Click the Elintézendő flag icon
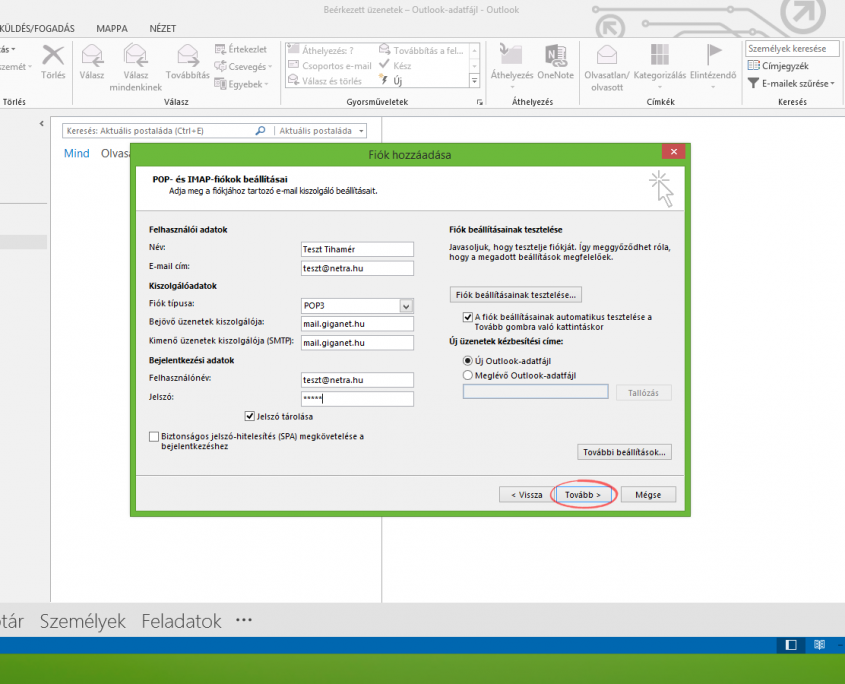 tap(714, 55)
